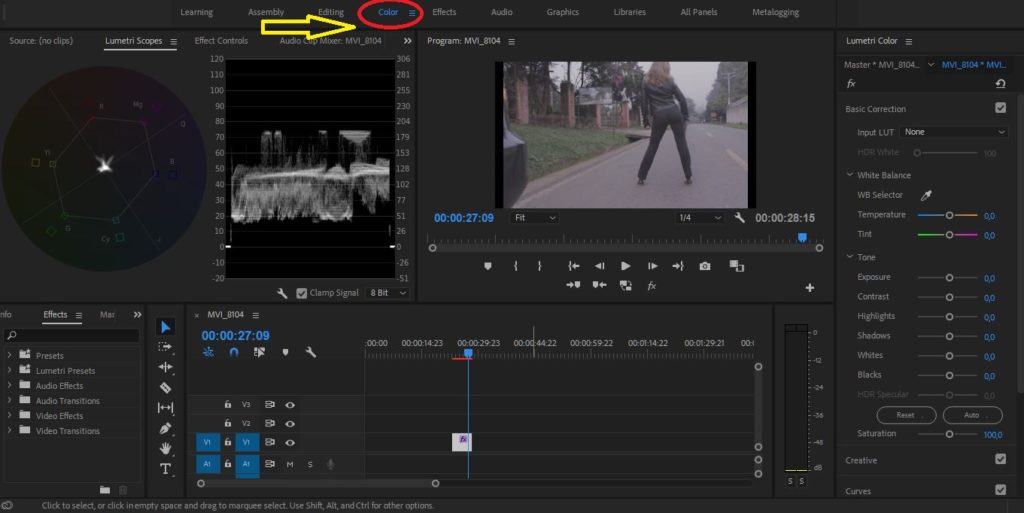Toggle V3 track lock
The height and width of the screenshot is (513, 1024).
pyautogui.click(x=227, y=405)
